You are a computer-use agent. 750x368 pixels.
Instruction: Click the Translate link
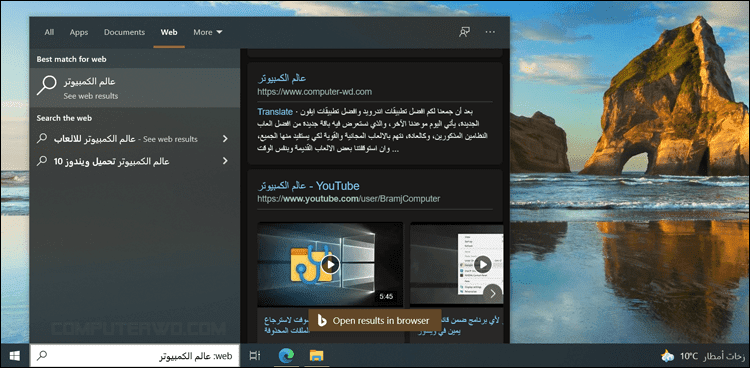(275, 112)
